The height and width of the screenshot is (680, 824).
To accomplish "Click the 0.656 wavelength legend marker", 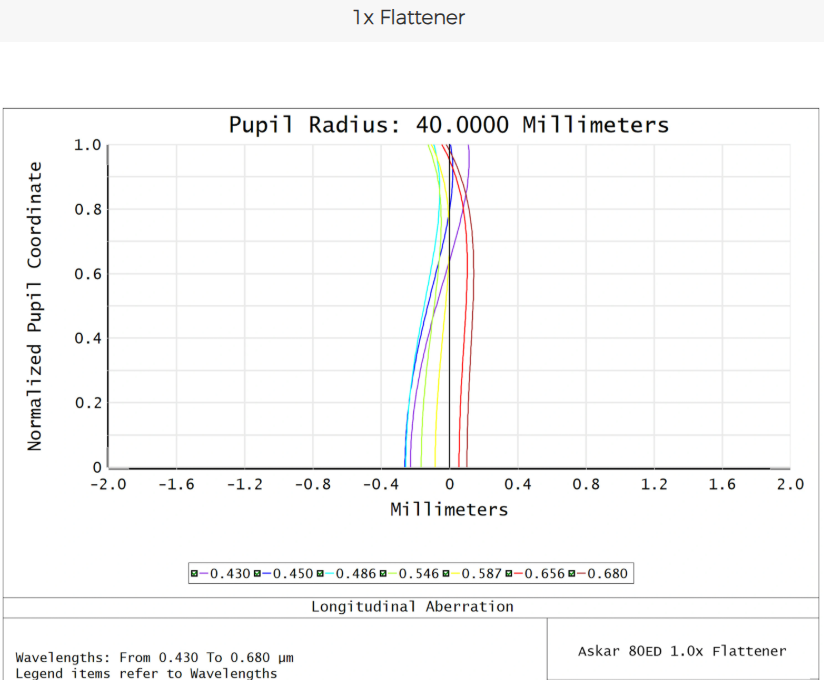I will point(510,573).
